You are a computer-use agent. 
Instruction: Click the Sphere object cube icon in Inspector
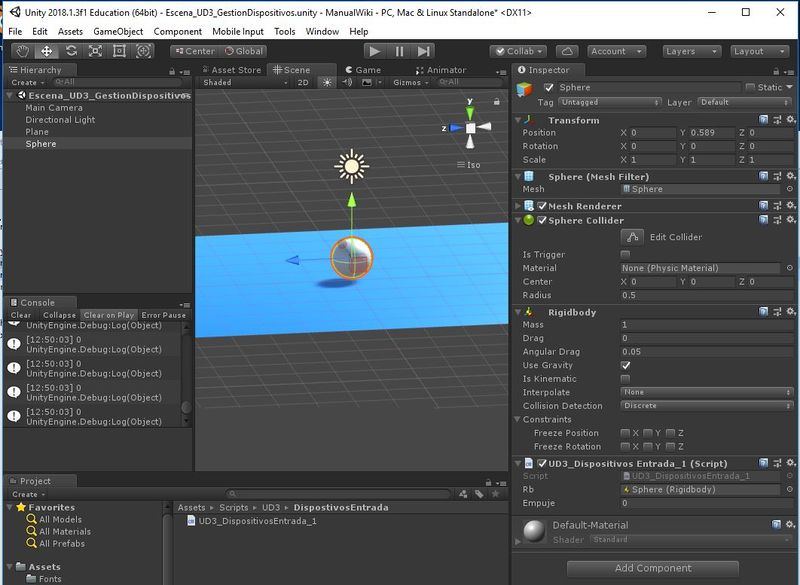point(524,90)
